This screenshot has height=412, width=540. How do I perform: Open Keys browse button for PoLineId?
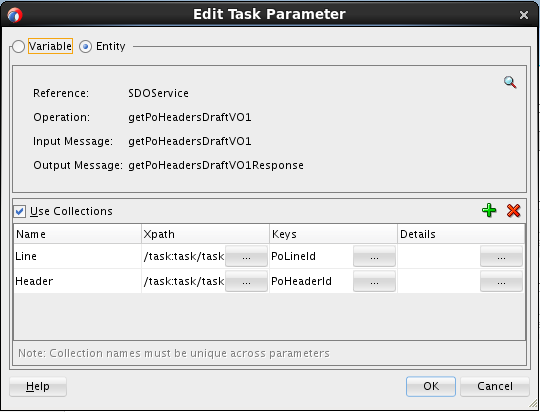[x=374, y=256]
